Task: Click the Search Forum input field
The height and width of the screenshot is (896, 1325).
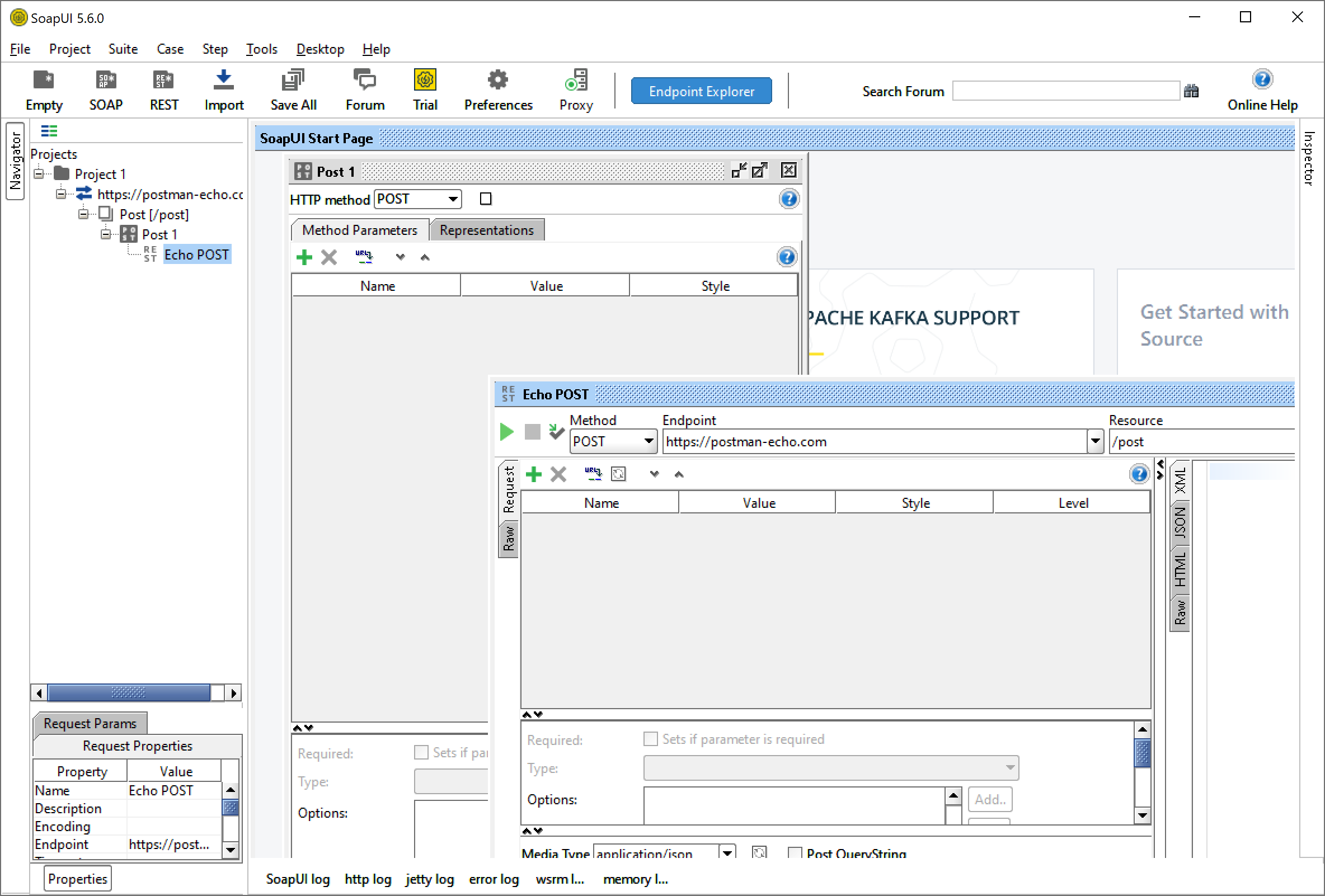Action: click(1065, 91)
